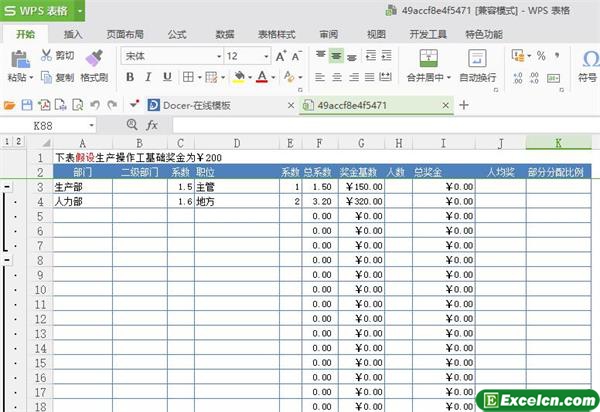Click the increase font size icon
600x412 pixels.
(281, 56)
